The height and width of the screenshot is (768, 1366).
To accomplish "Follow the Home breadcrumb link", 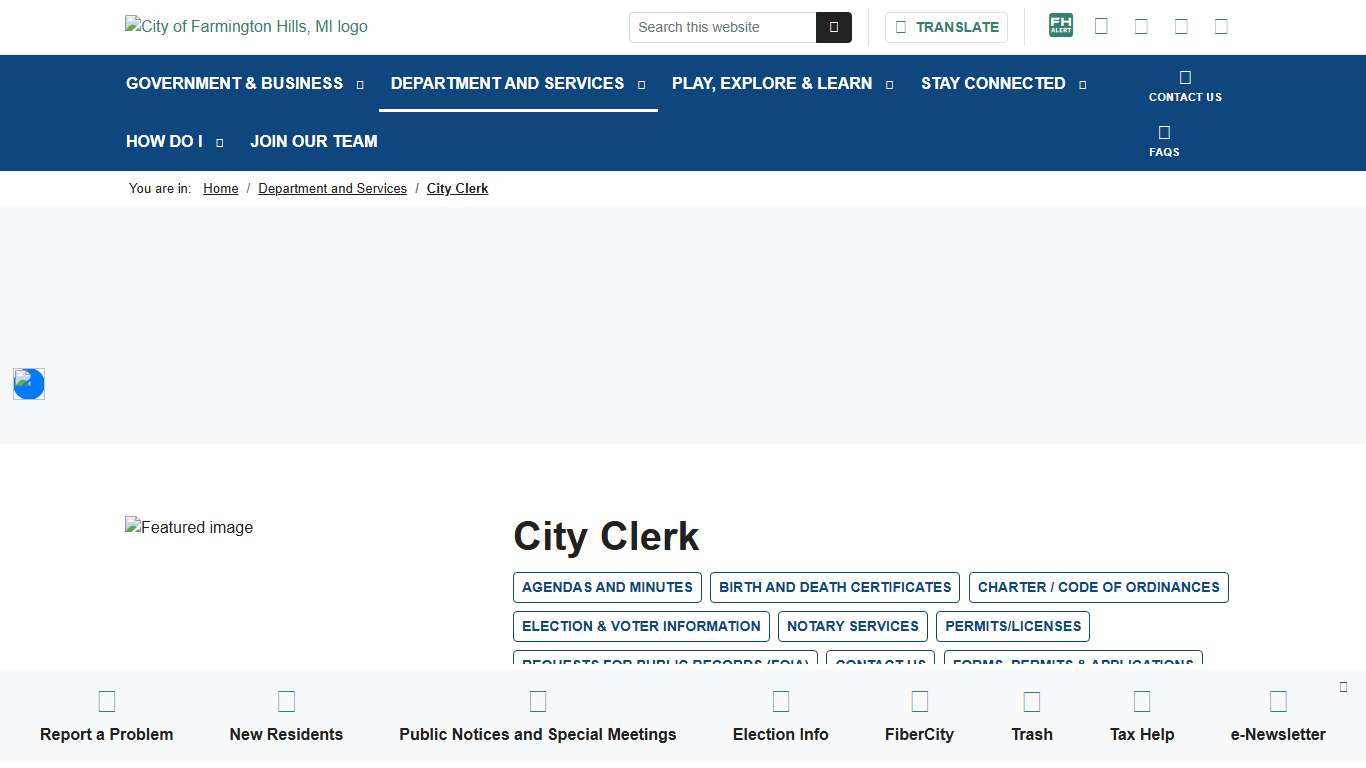I will coord(220,188).
